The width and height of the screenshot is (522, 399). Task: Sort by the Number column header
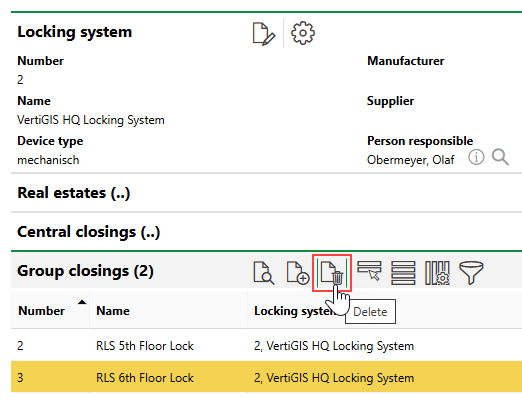pos(41,311)
